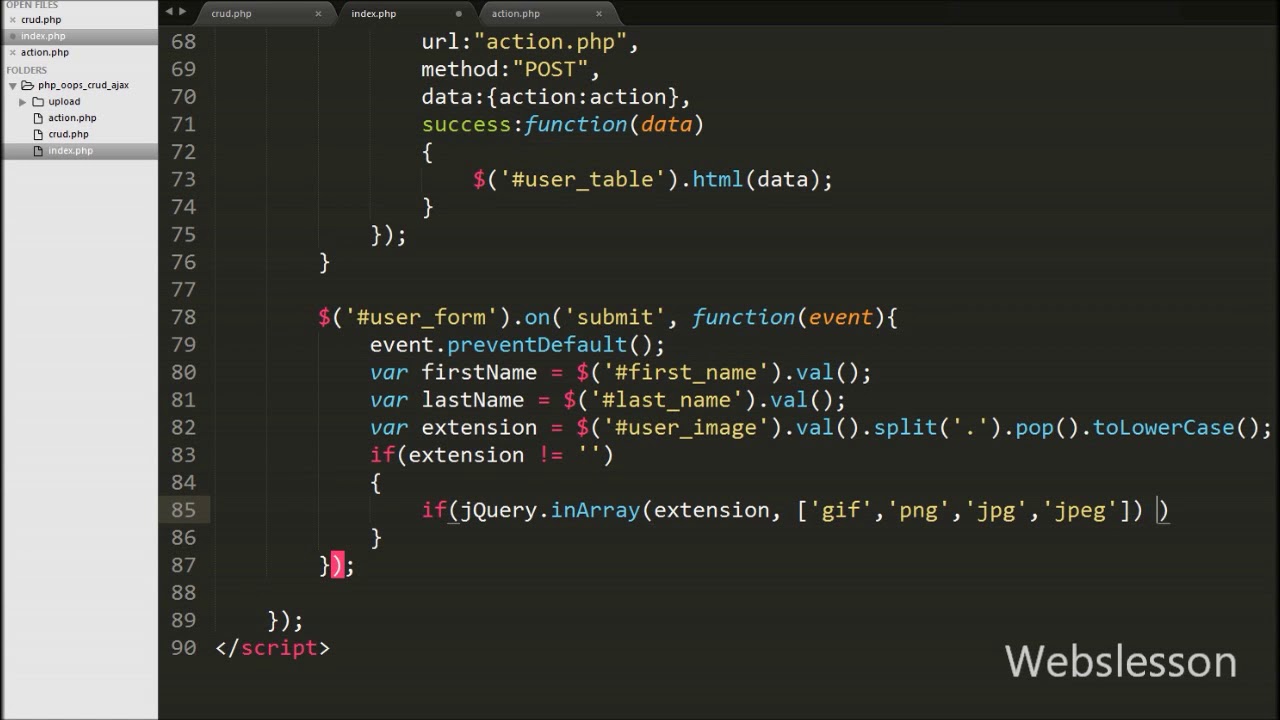1280x720 pixels.
Task: Click the '#user_image' selector string
Action: [x=686, y=428]
